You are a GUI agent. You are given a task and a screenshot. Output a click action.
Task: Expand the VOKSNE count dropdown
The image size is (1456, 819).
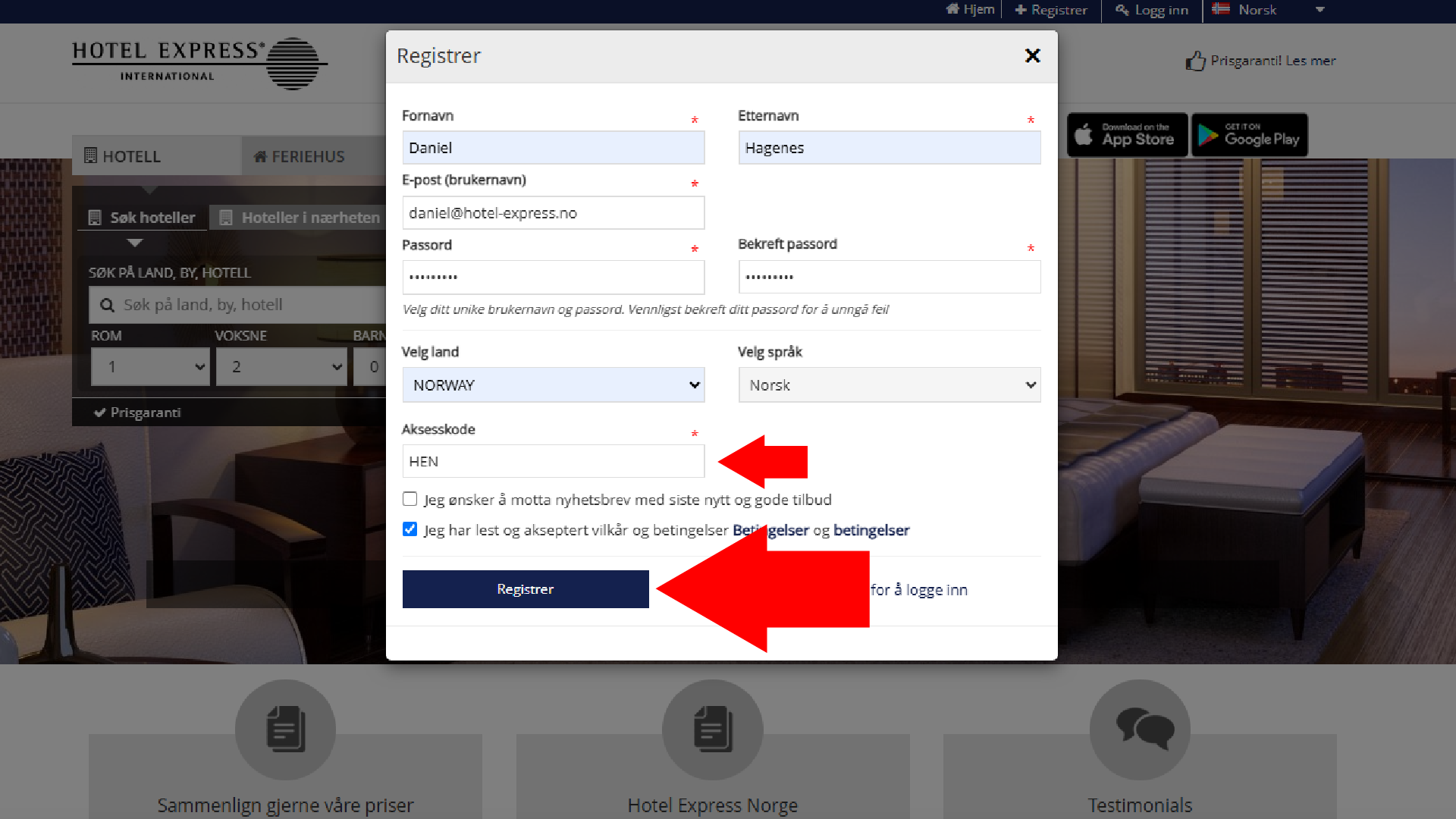281,367
